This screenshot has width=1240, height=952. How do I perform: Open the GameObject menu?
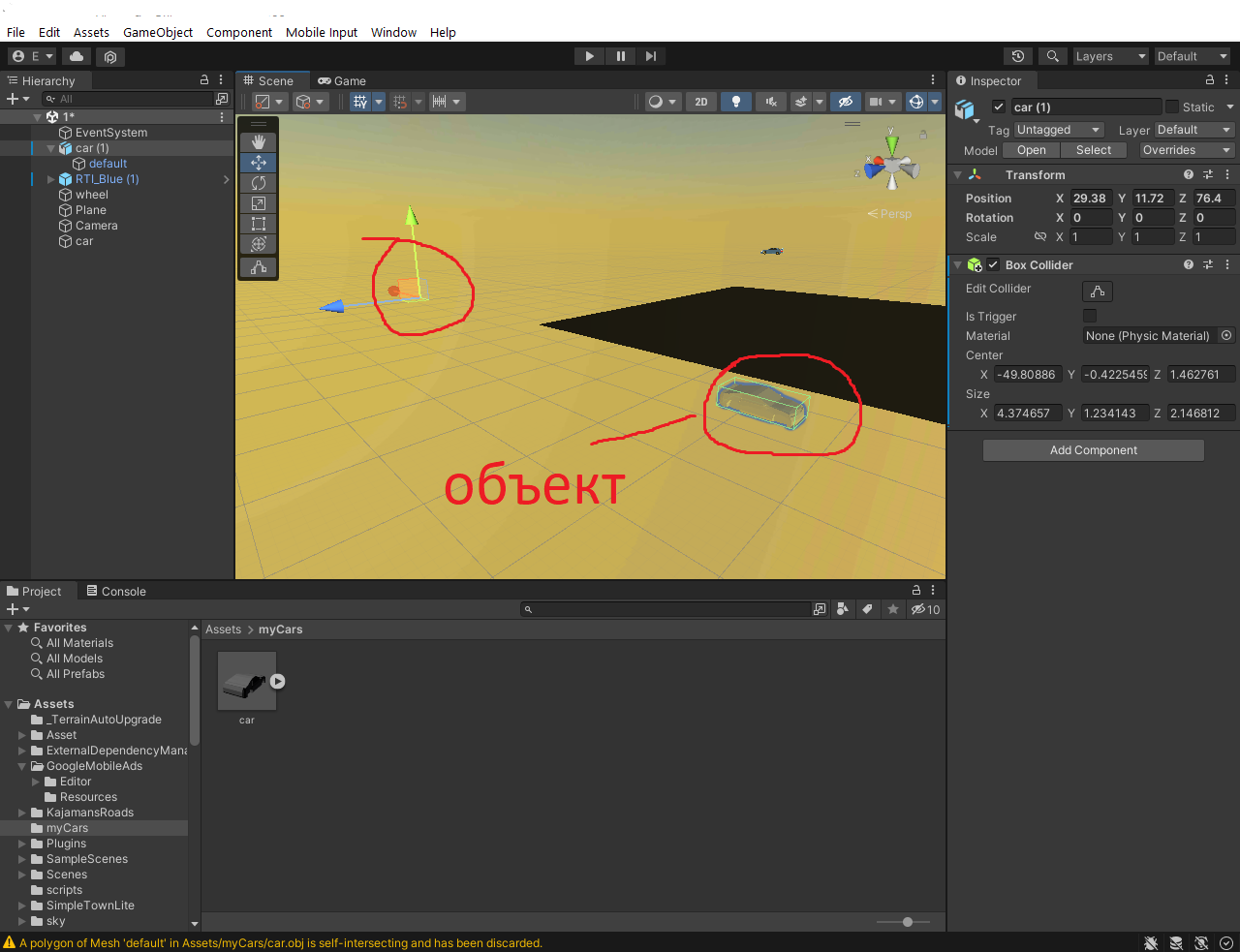pyautogui.click(x=158, y=32)
